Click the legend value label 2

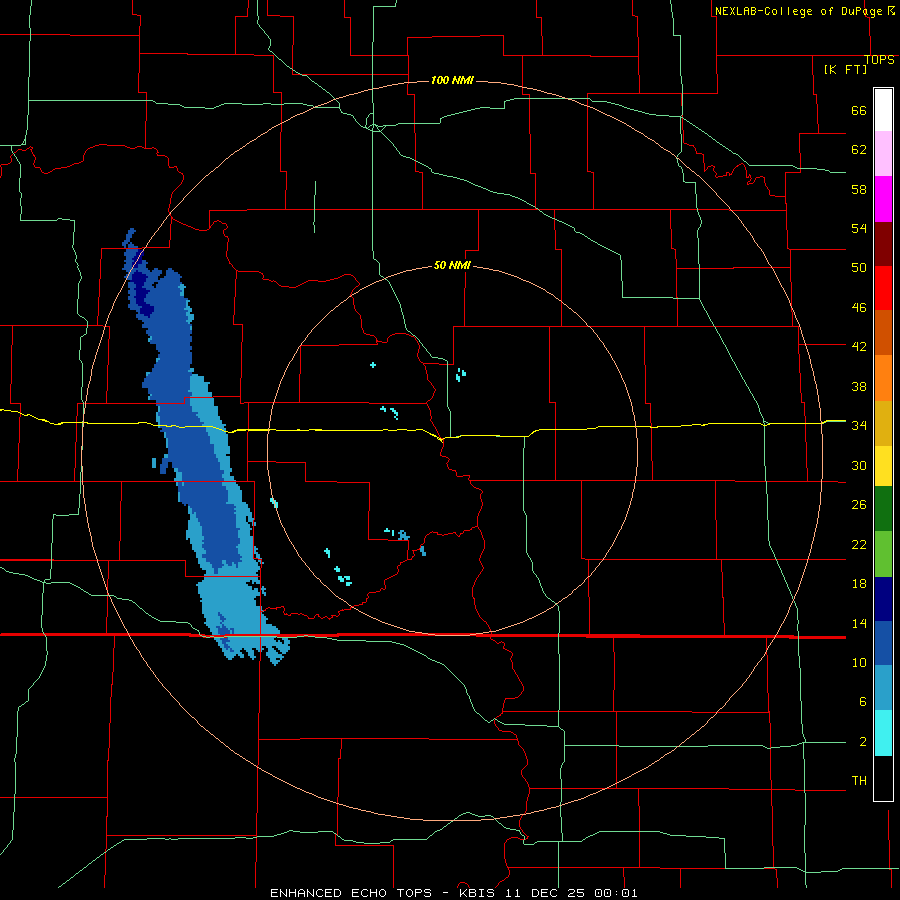click(x=863, y=742)
